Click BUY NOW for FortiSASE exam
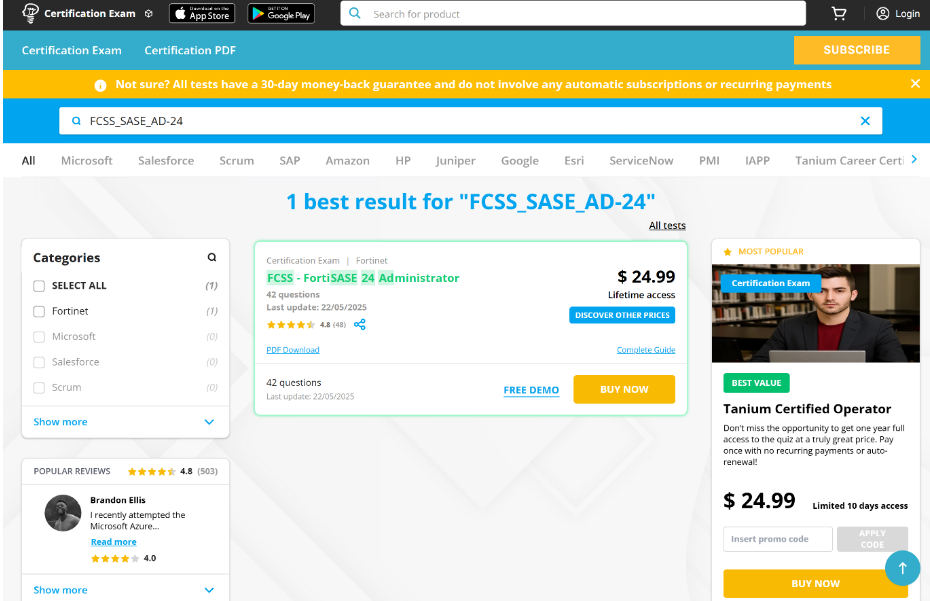Viewport: 930px width, 601px height. (624, 389)
